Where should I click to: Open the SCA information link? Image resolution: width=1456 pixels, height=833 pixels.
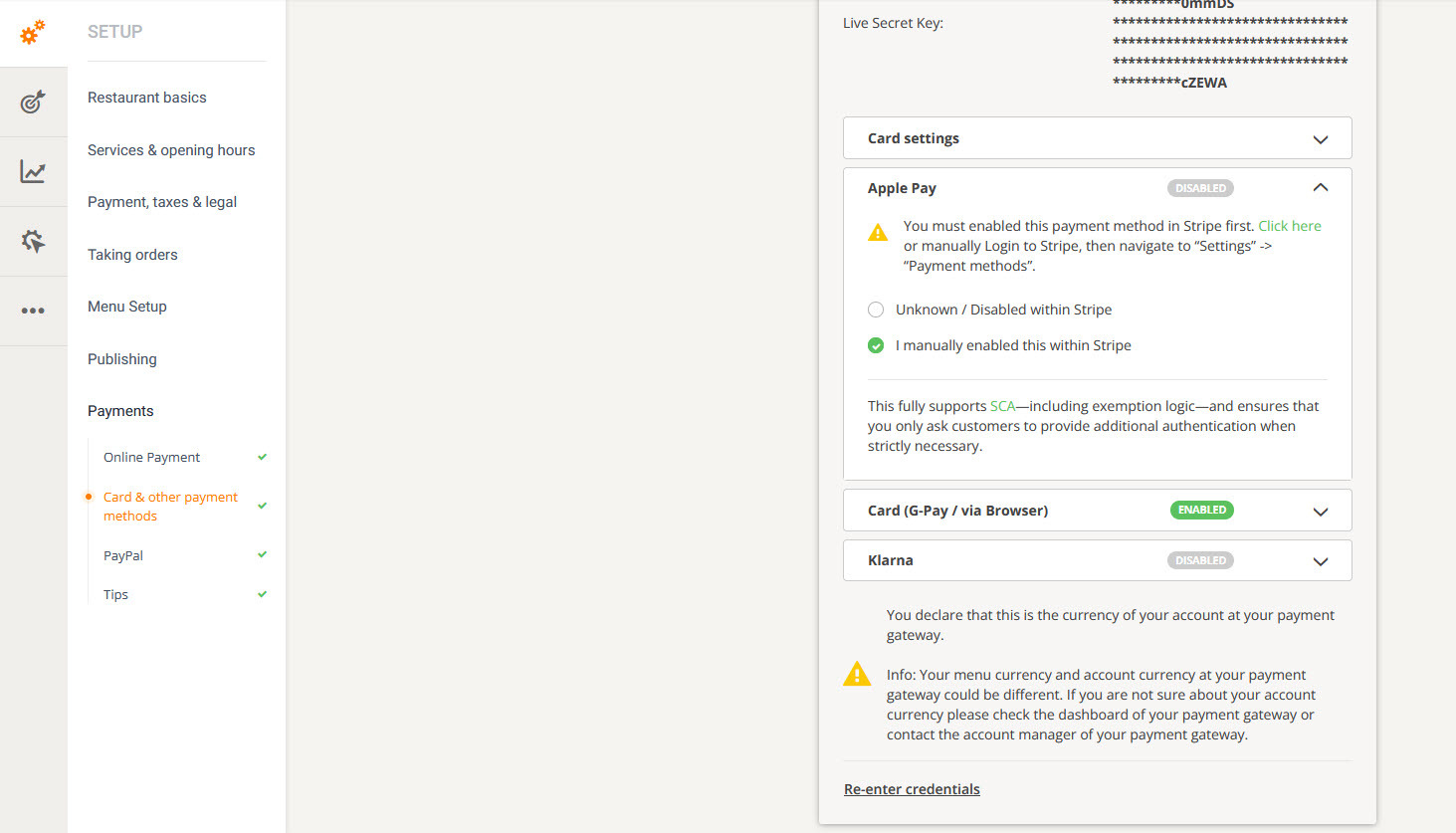[x=1002, y=406]
